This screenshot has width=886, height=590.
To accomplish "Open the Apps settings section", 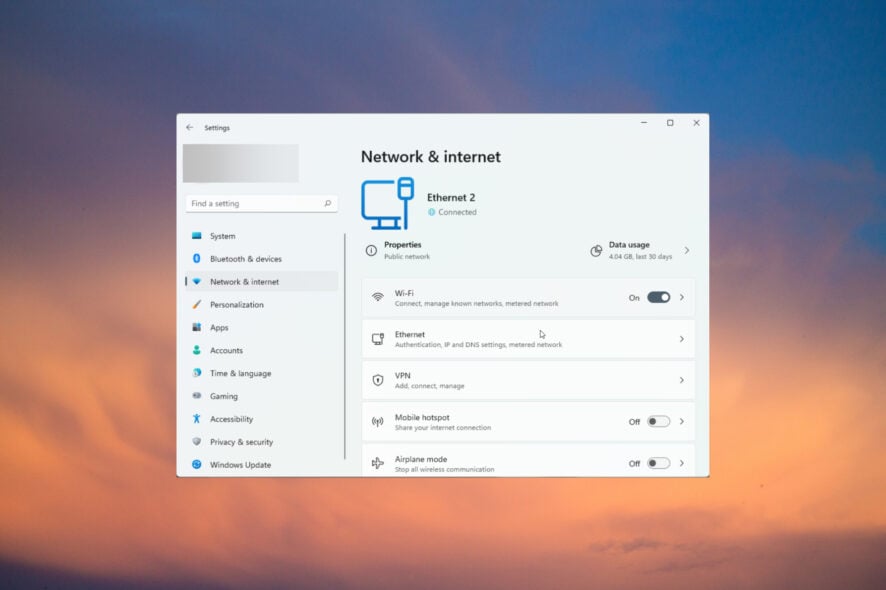I will 262,327.
